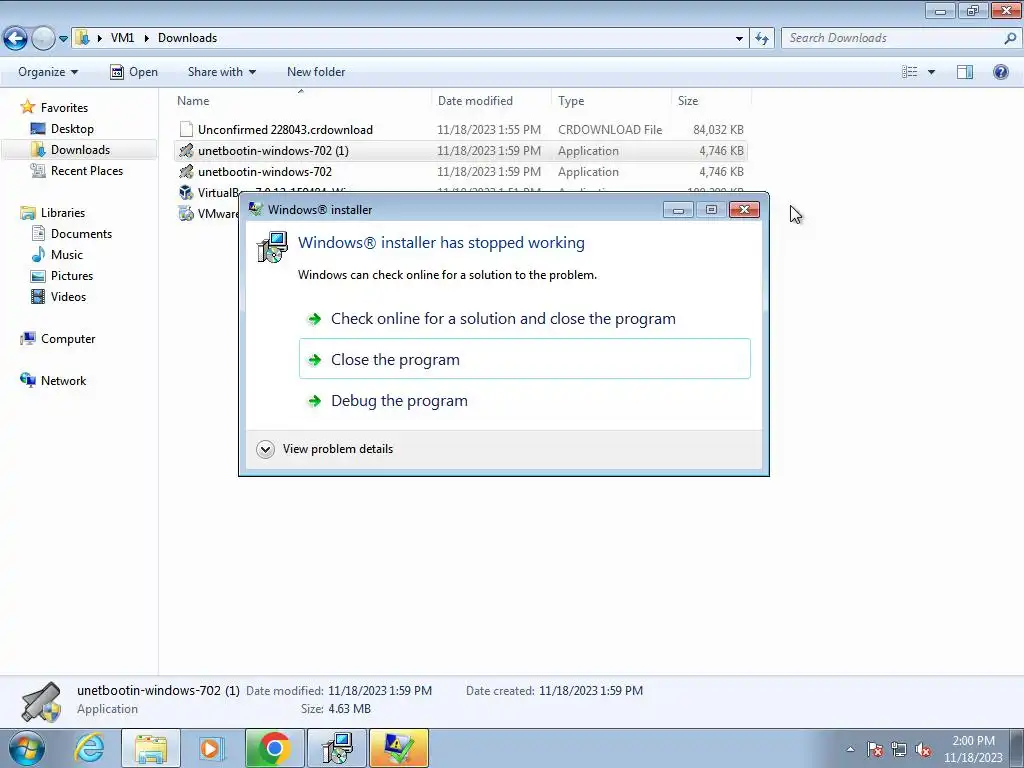
Task: Open the Share with menu
Action: click(221, 72)
